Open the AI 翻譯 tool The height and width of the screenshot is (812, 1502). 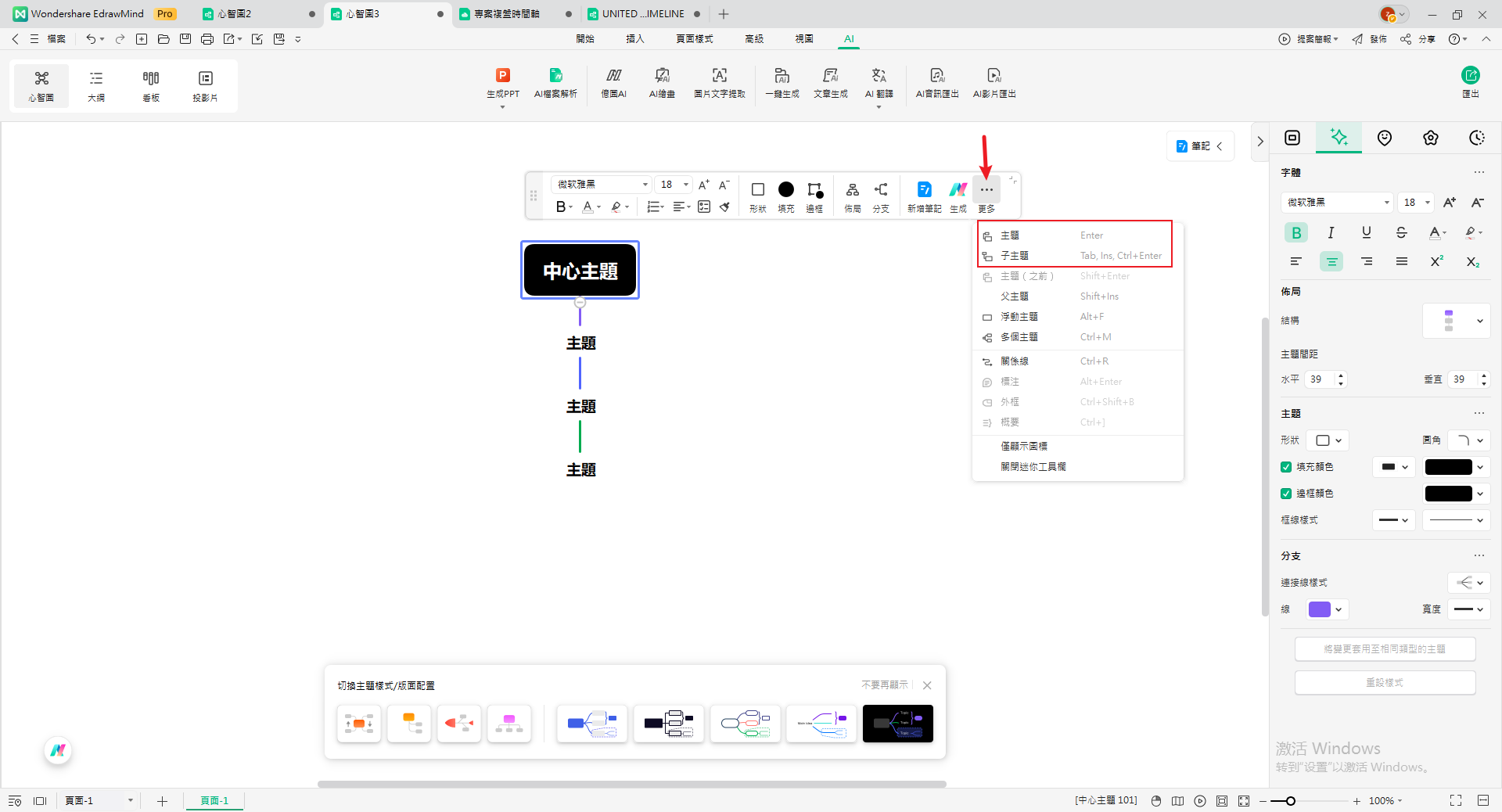[x=879, y=76]
